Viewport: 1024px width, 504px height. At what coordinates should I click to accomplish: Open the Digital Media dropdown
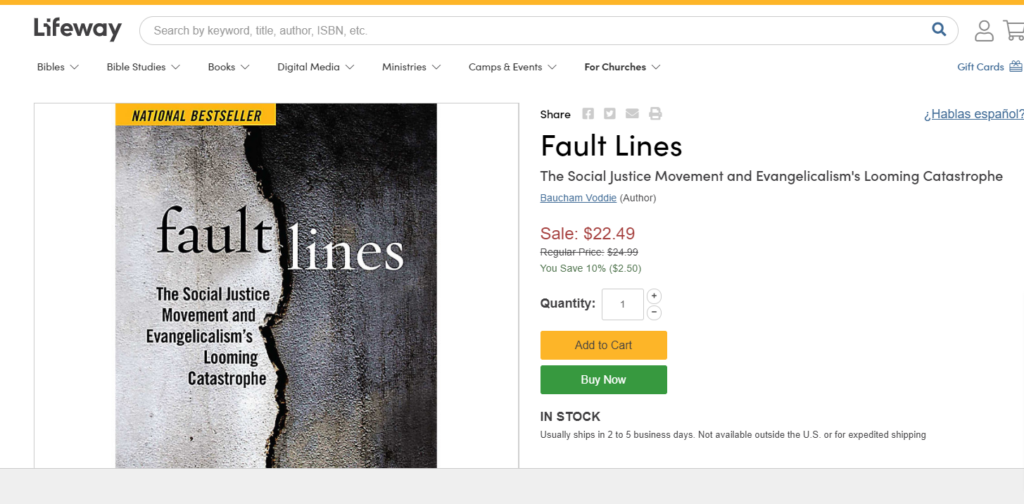coord(315,67)
